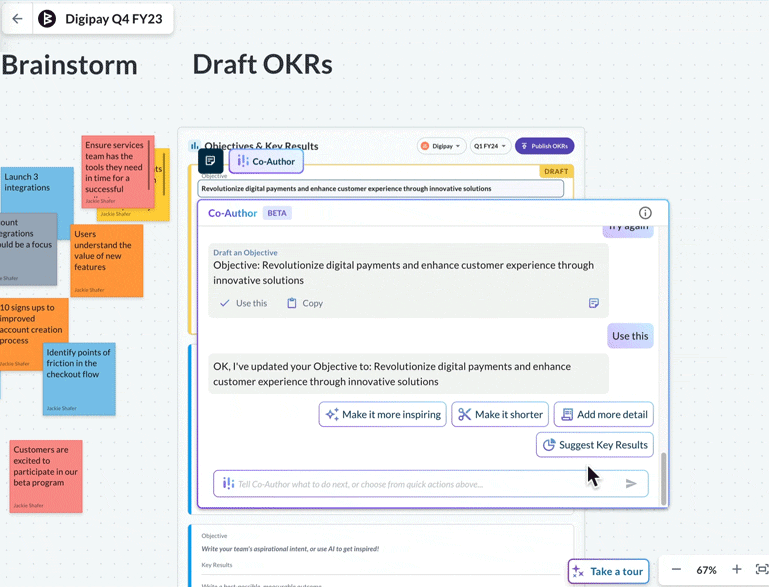Open the note icon beside Co-Author

point(210,161)
